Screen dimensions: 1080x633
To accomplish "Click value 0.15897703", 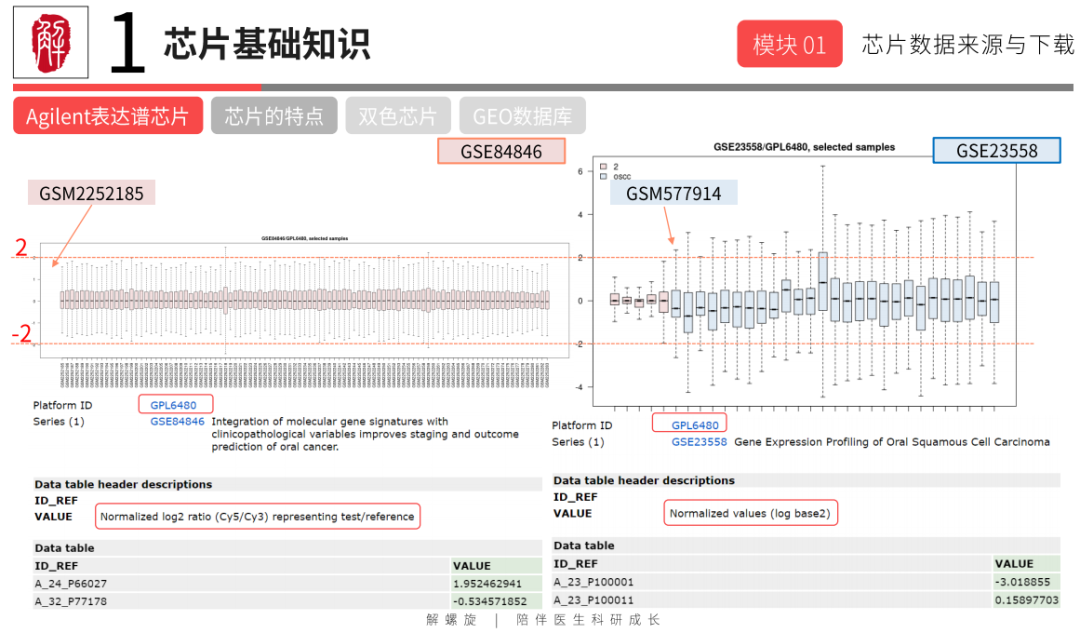I will tap(1026, 600).
